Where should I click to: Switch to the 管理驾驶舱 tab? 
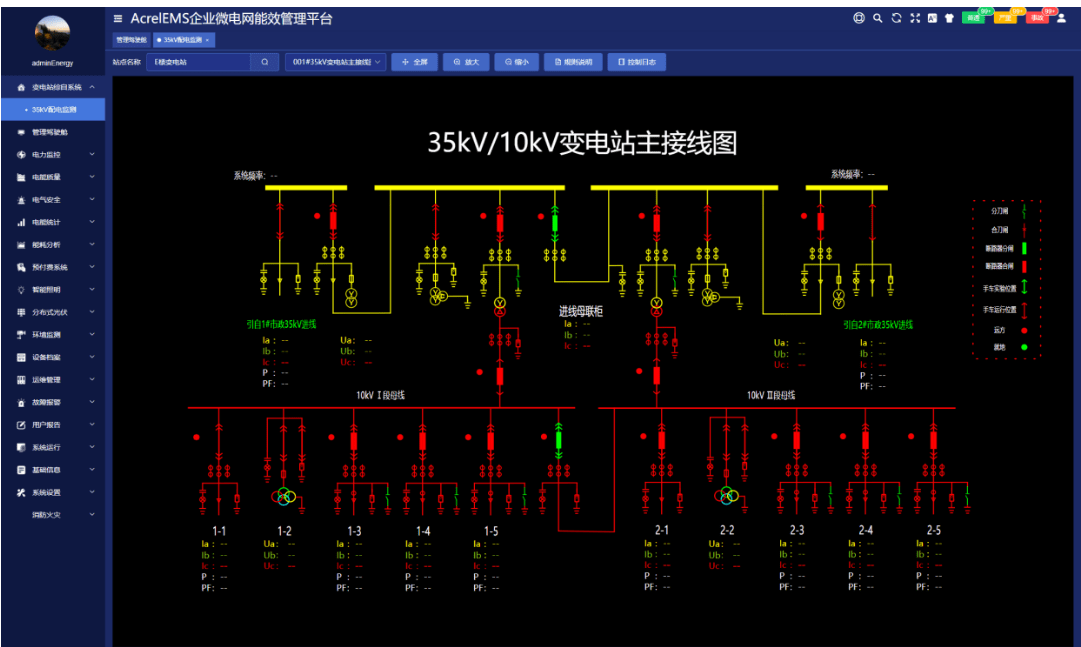click(x=131, y=40)
